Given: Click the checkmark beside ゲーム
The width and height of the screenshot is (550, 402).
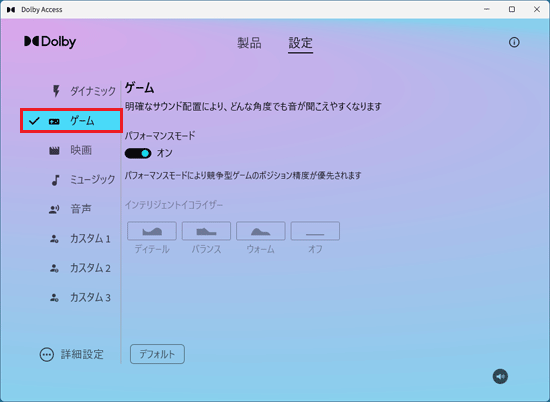Looking at the screenshot, I should point(34,121).
